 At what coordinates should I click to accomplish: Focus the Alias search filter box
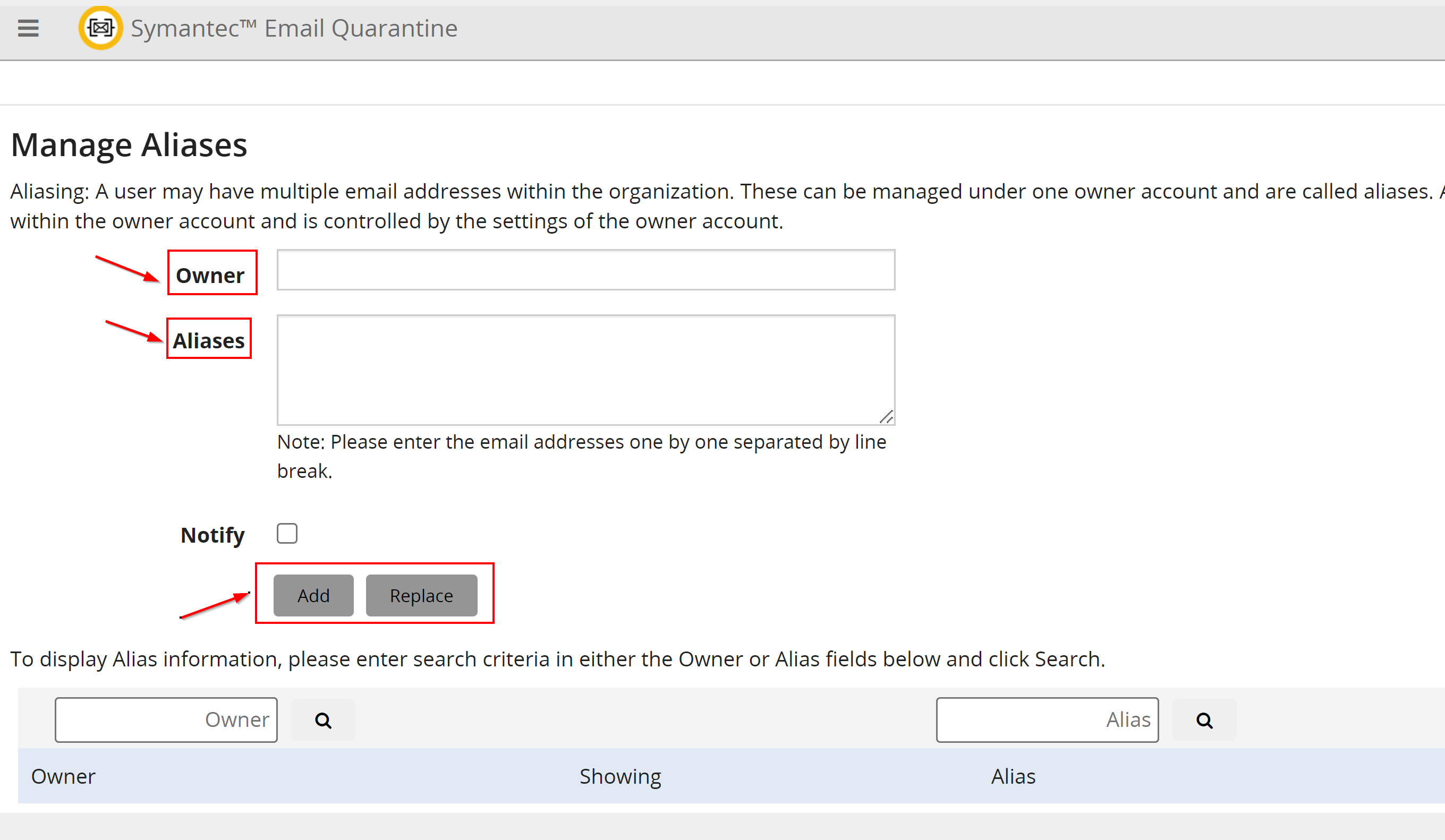[1047, 719]
